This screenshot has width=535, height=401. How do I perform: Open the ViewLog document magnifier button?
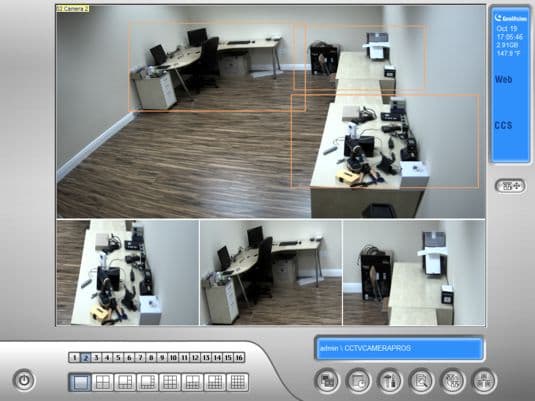421,381
